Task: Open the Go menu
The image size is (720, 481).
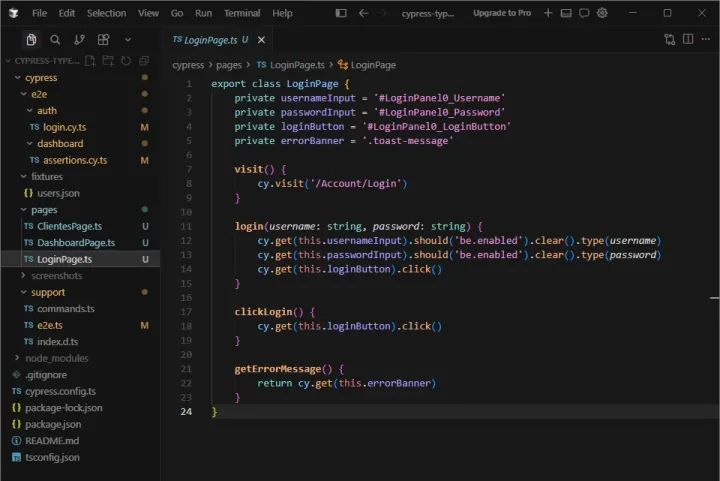Action: tap(177, 13)
